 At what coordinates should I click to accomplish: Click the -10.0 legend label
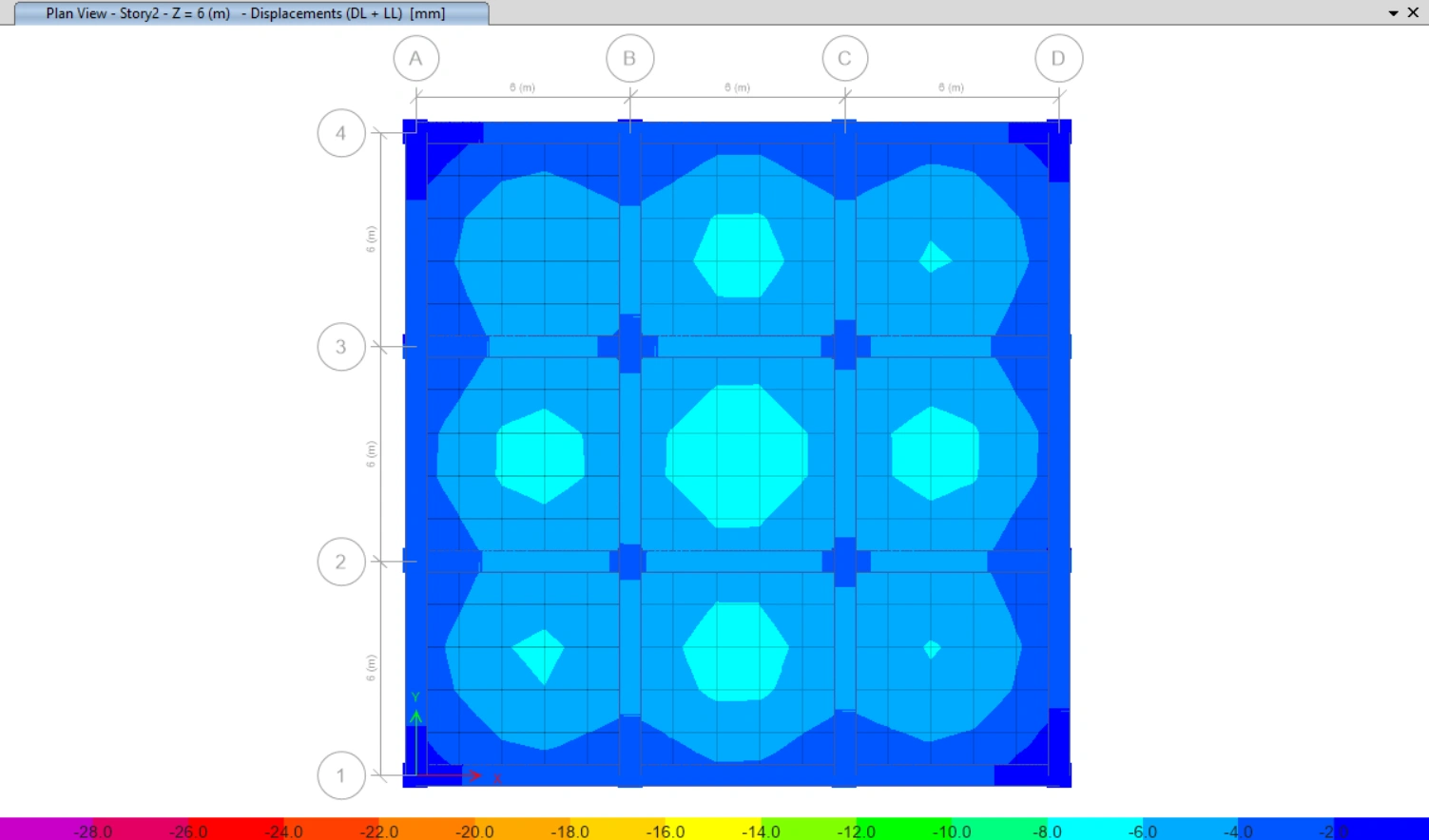coord(951,831)
